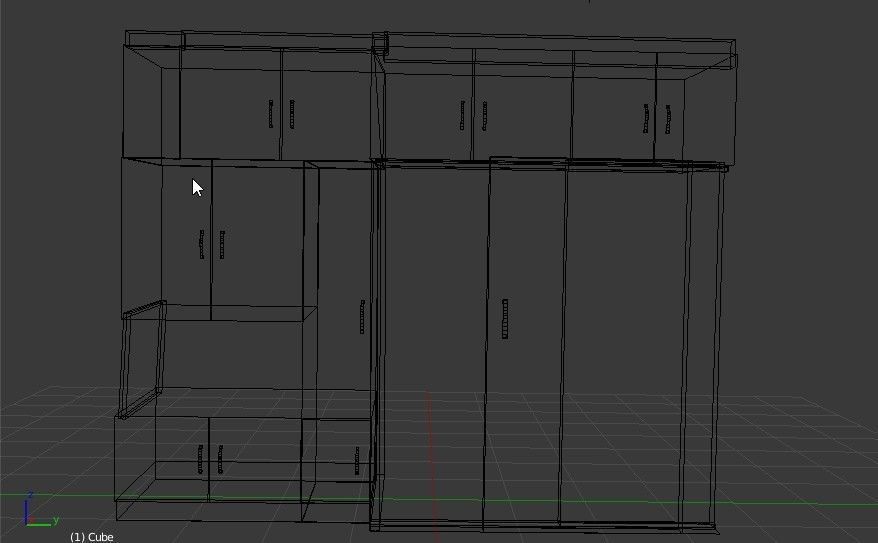Screen dimensions: 878x543
Task: Click the slanted monitor frame wireframe on the desk
Action: click(x=142, y=359)
